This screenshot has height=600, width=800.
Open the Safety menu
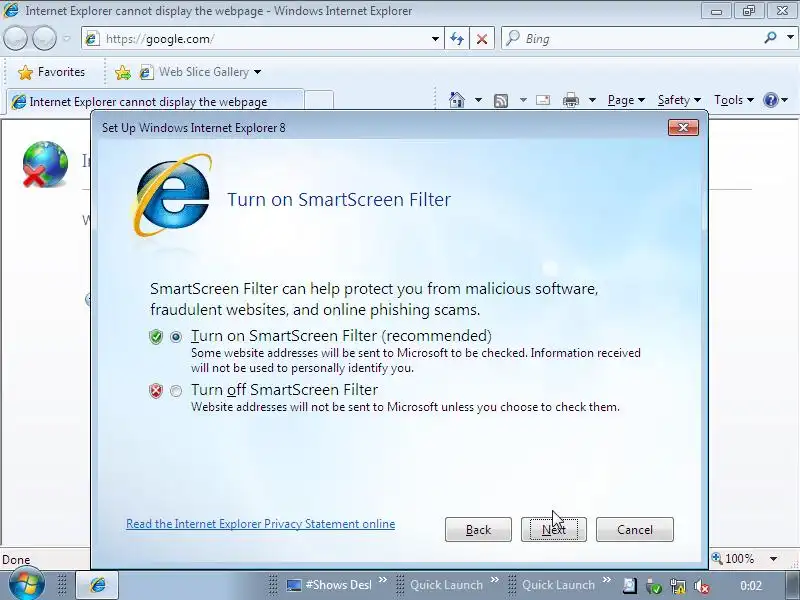coord(679,100)
